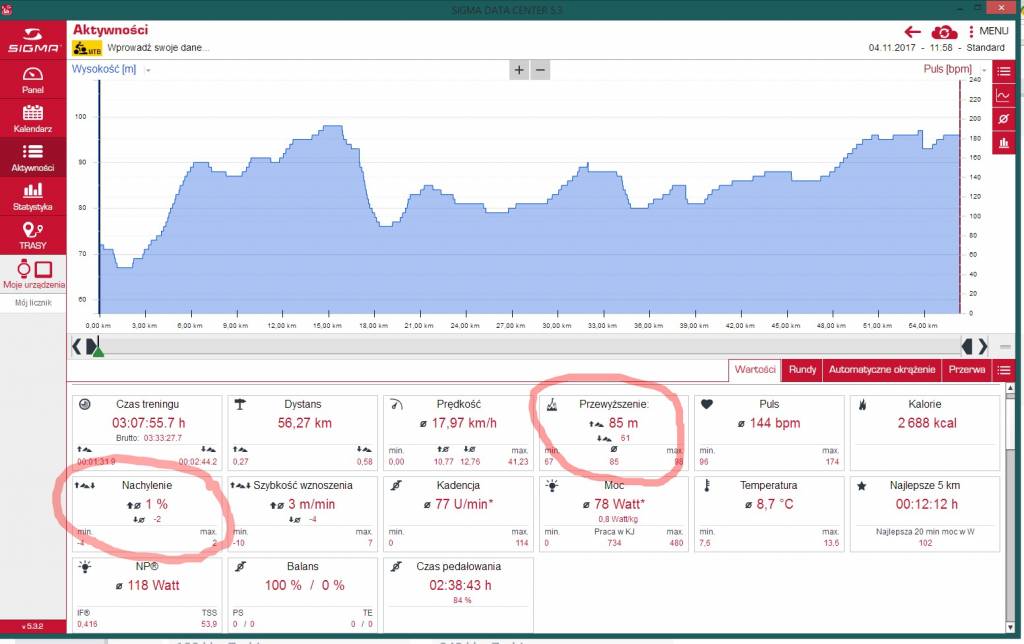Open TRASY routes section
1024x644 pixels.
[x=33, y=235]
